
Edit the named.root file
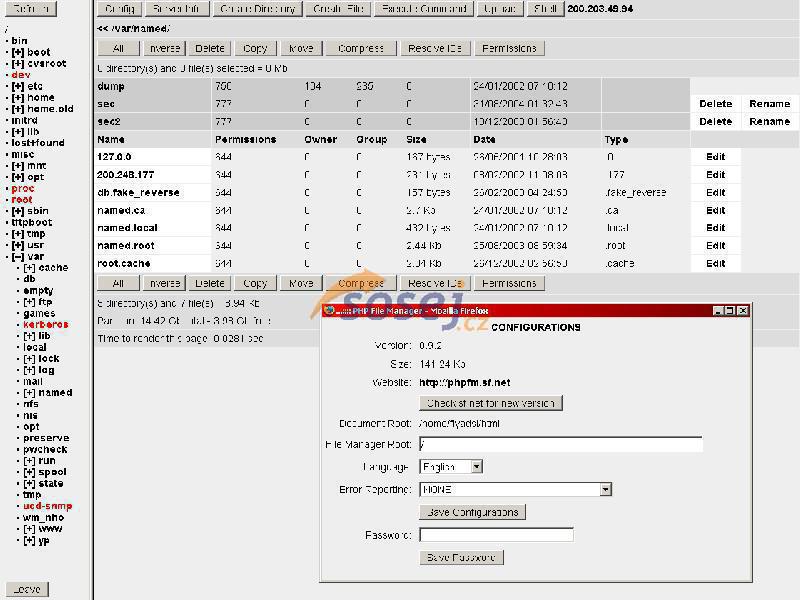click(715, 245)
